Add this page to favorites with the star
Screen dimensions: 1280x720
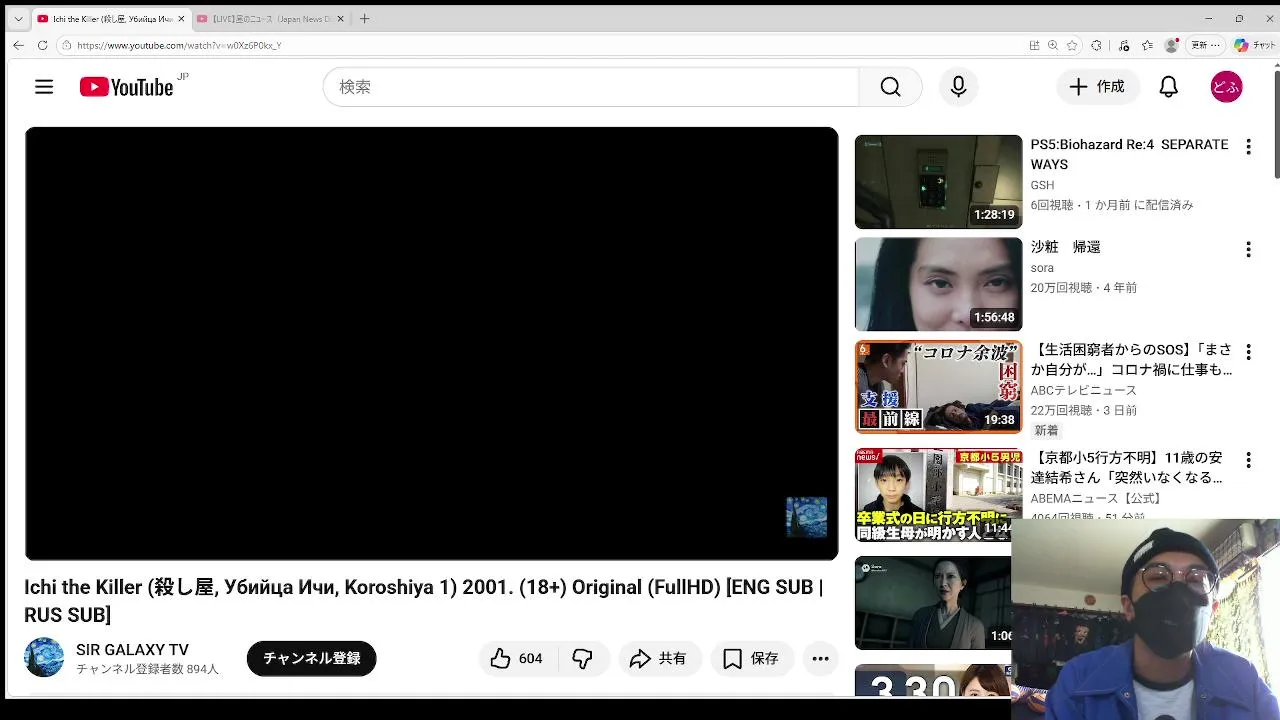(1072, 45)
